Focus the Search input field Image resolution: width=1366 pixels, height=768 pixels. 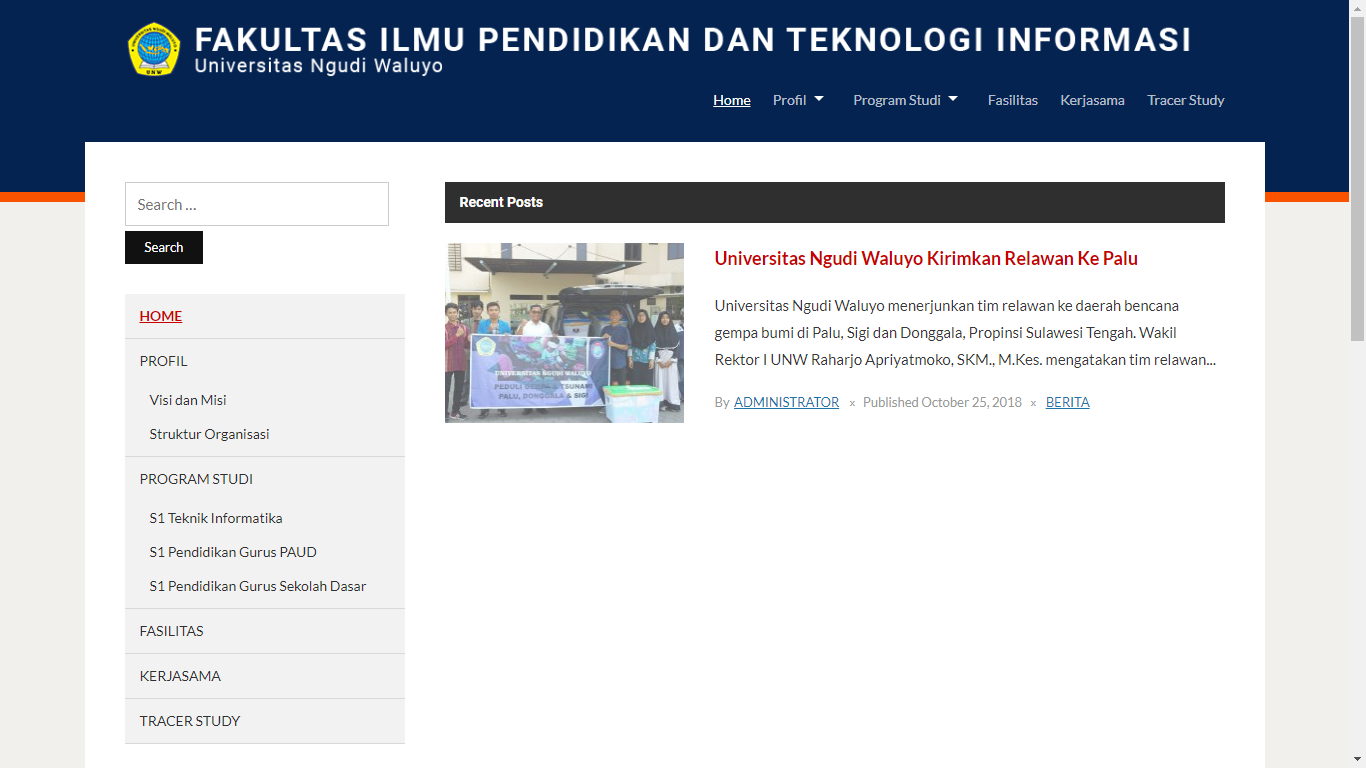point(257,204)
